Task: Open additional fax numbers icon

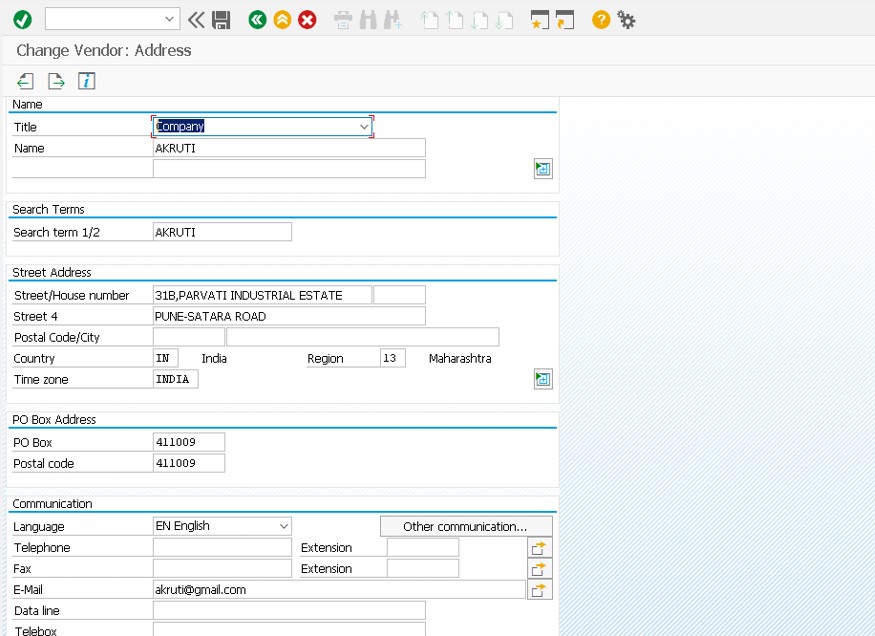Action: click(x=539, y=568)
